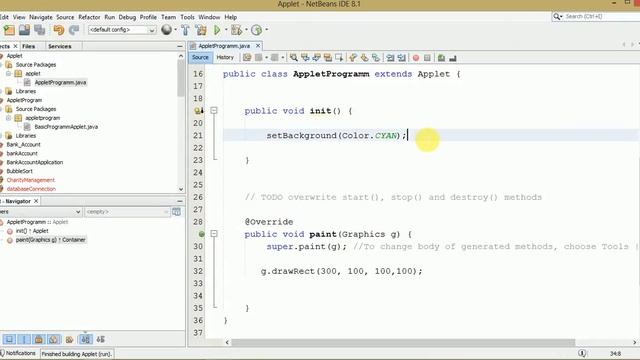Image resolution: width=640 pixels, height=360 pixels.
Task: Open the Tools menu
Action: pyautogui.click(x=187, y=17)
